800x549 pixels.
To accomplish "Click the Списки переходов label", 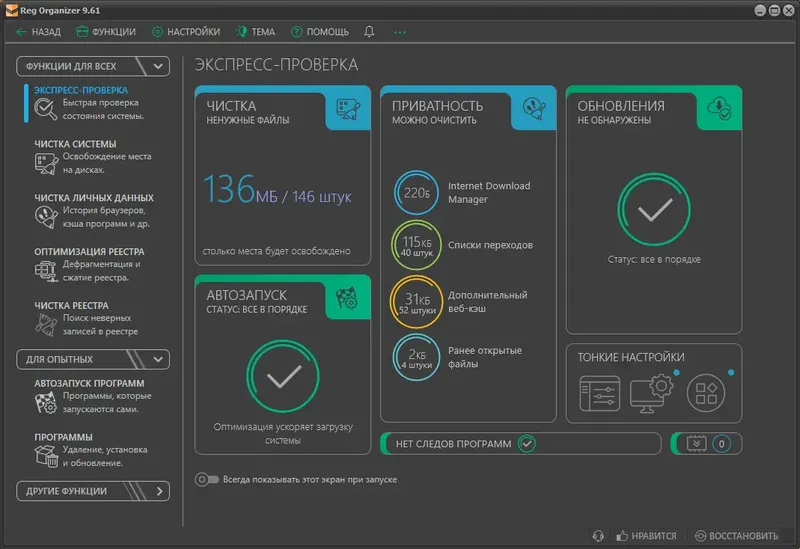I will [490, 245].
